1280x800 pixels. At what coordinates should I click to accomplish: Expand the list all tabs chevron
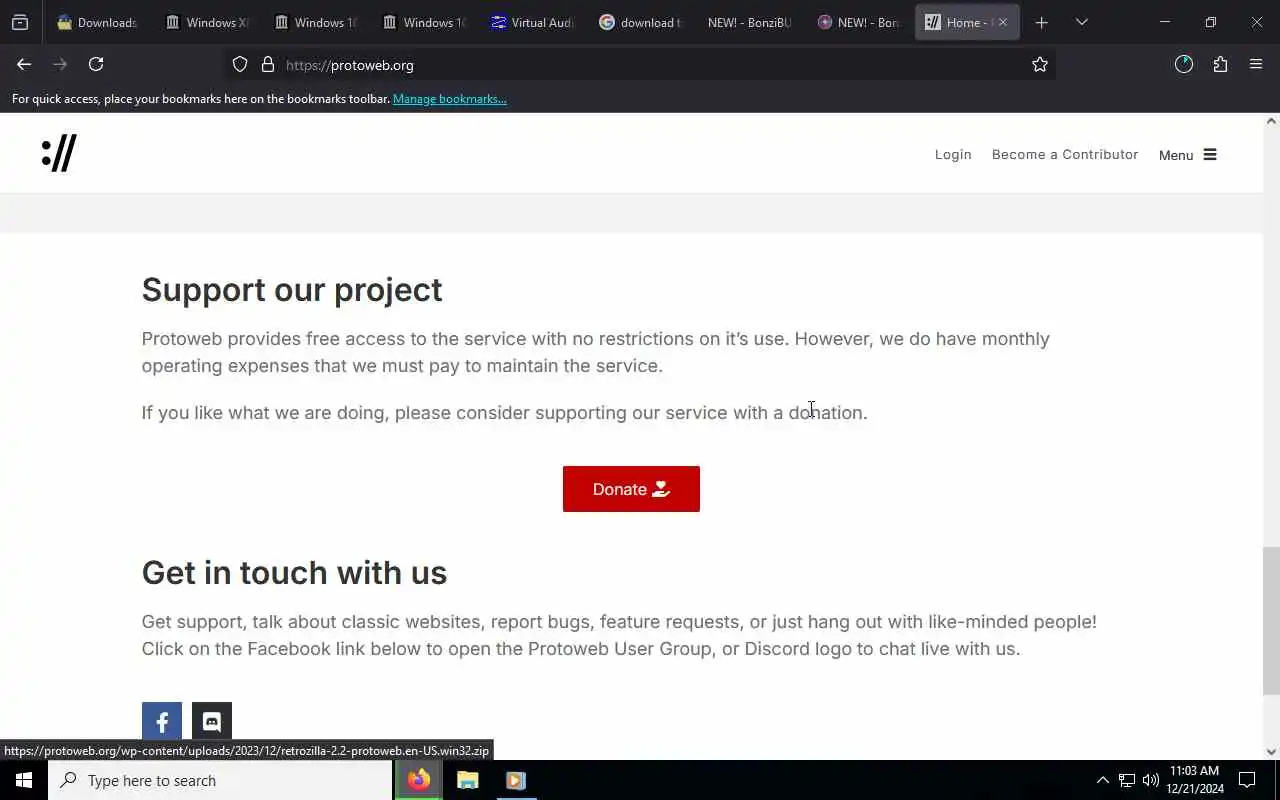point(1081,22)
